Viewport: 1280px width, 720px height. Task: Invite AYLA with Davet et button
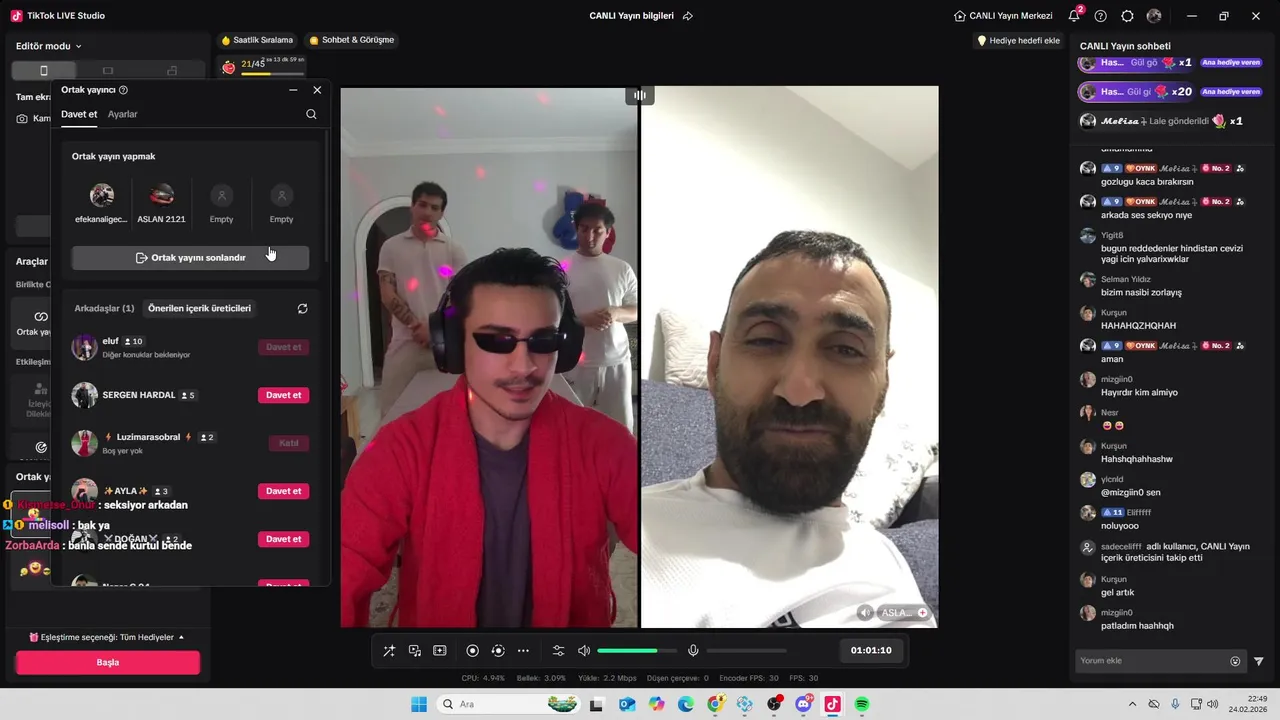pos(284,491)
